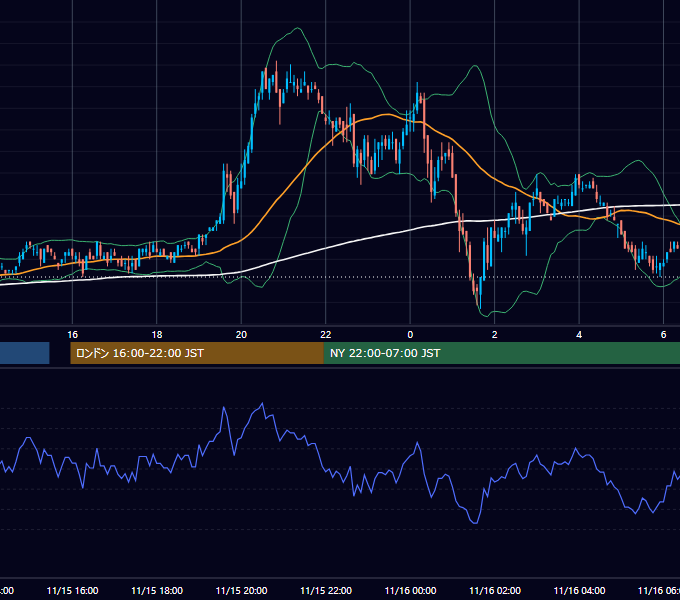Click the blue session bar before London
Screen dimensions: 680x600
25,353
